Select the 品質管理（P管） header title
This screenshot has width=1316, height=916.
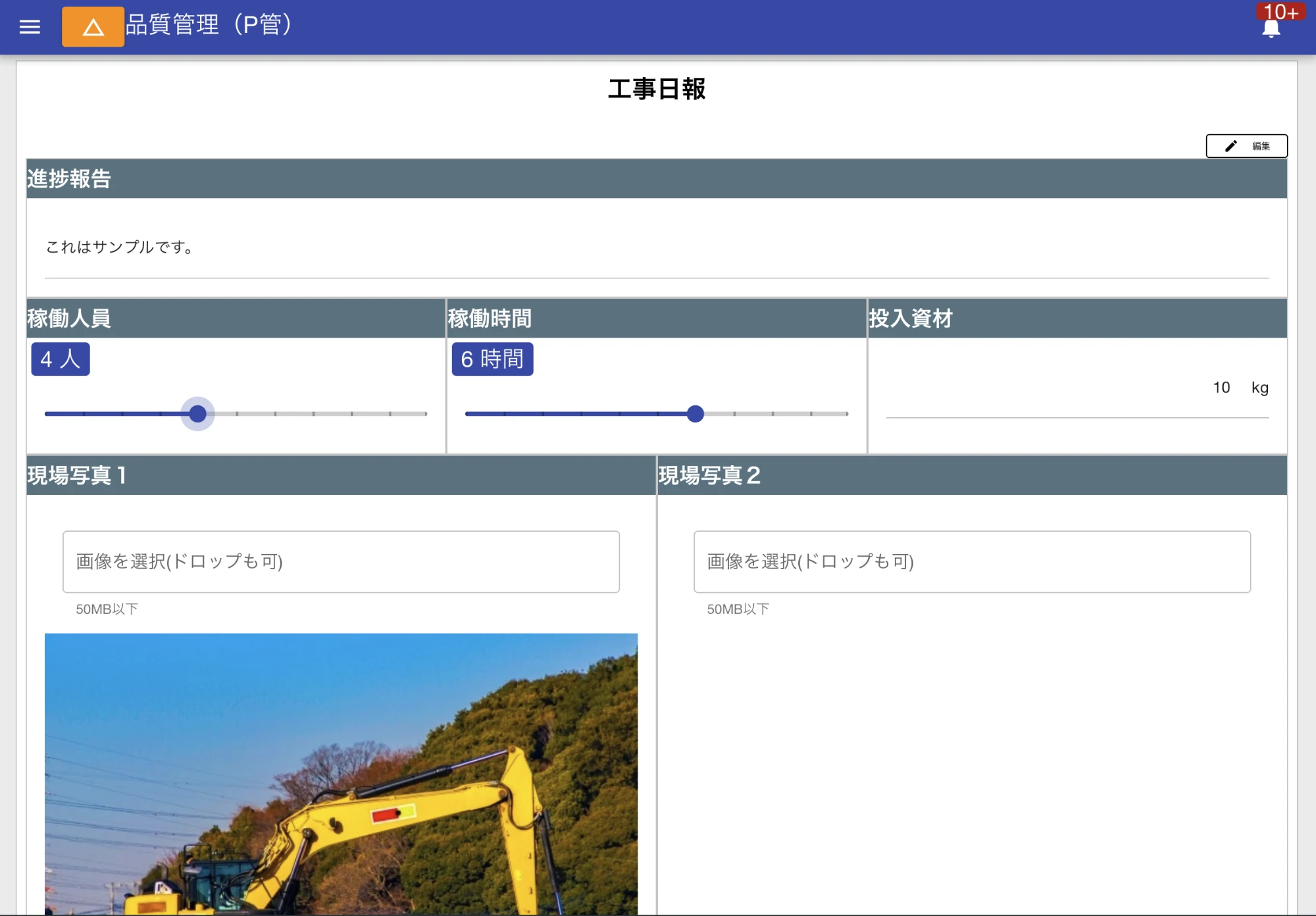point(207,26)
